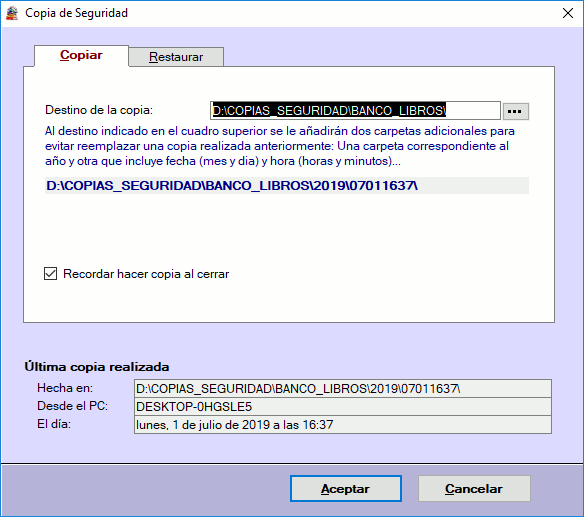Open folder browser with the three-dots button
The image size is (584, 517).
[x=515, y=111]
